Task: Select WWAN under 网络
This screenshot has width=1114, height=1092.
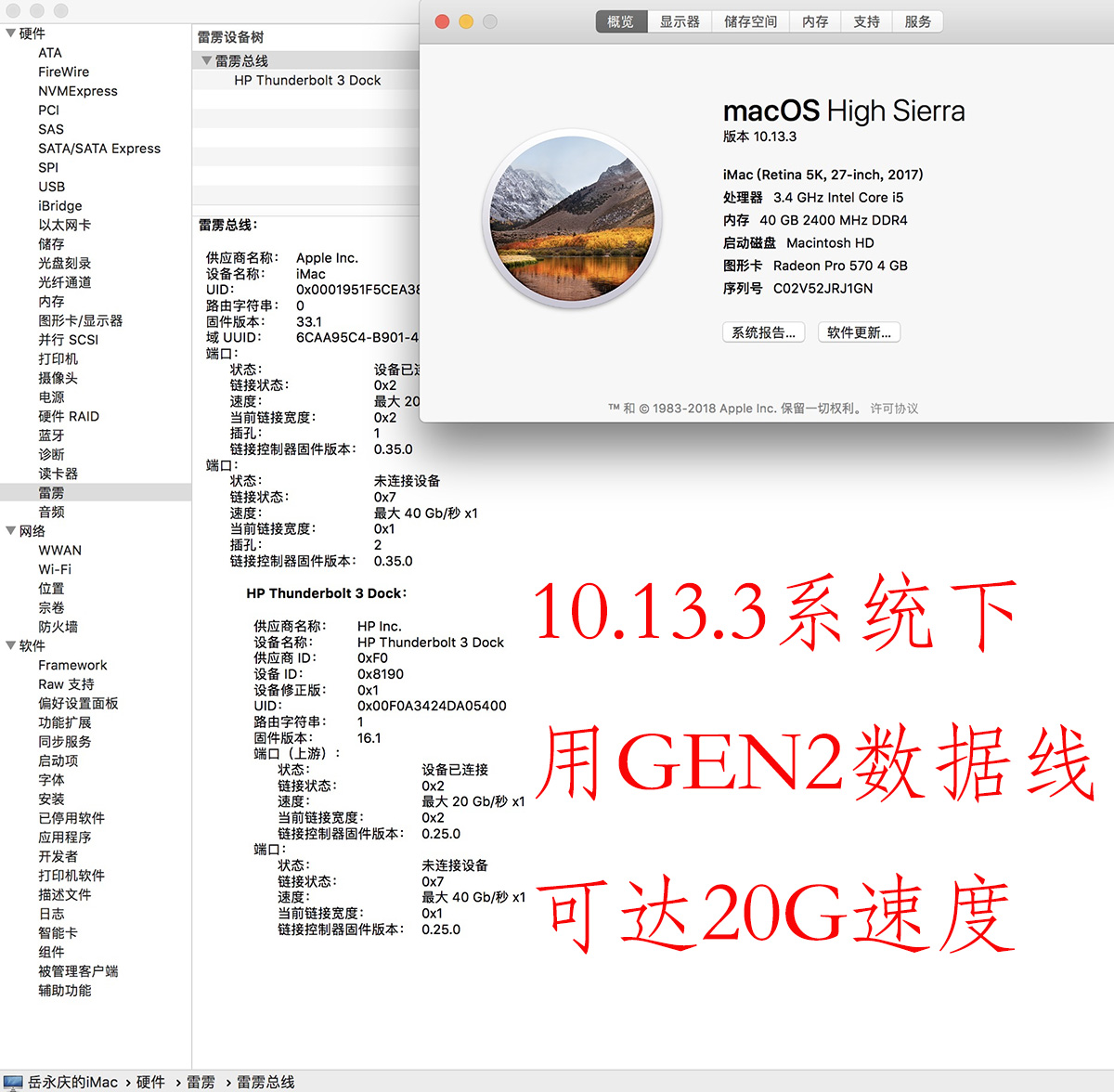Action: (x=60, y=551)
